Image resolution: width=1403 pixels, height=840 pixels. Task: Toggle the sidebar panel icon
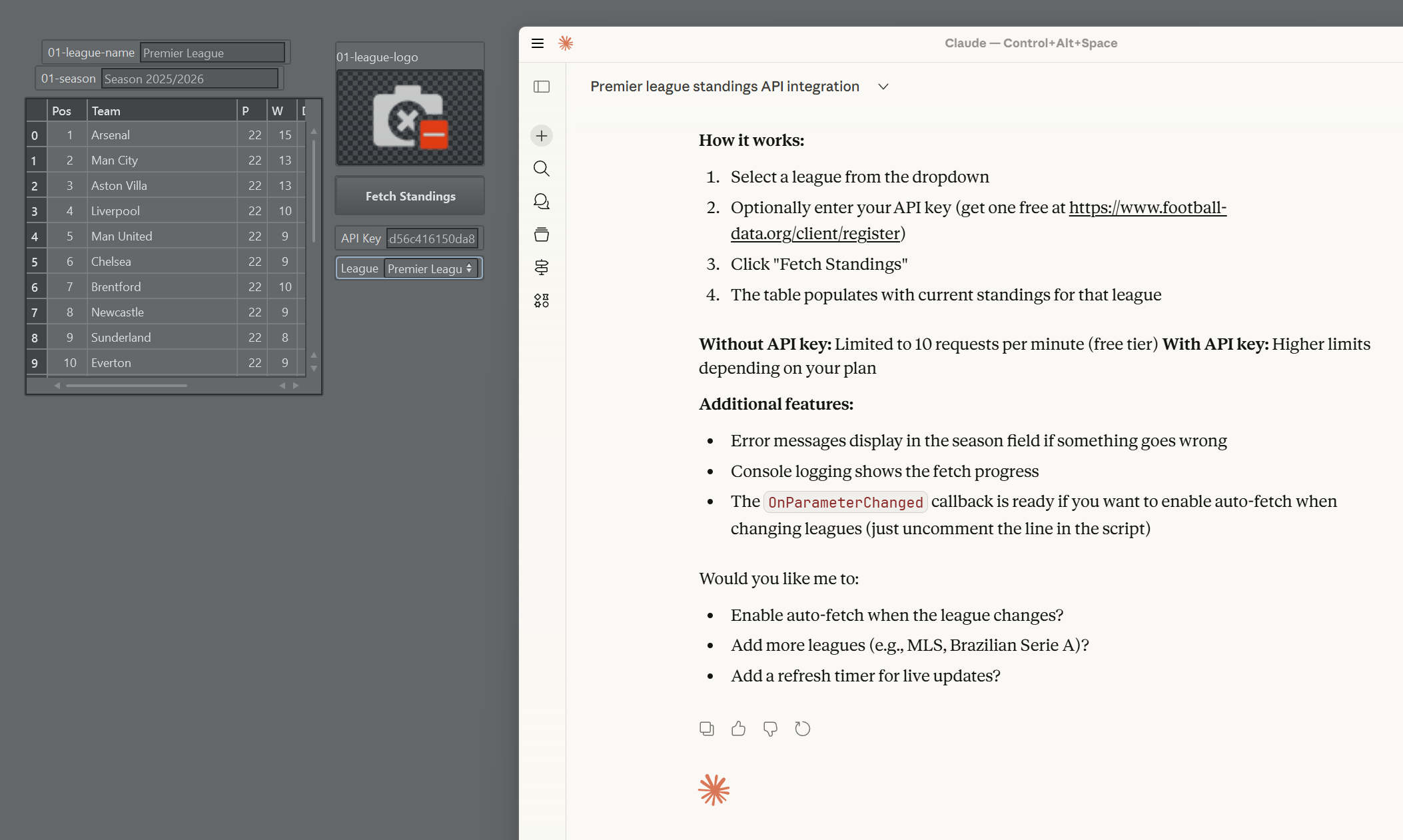[542, 87]
